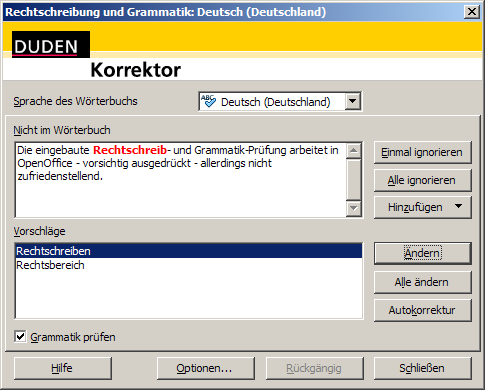This screenshot has height=390, width=485.
Task: Click the text box scroll down arrow
Action: click(353, 209)
